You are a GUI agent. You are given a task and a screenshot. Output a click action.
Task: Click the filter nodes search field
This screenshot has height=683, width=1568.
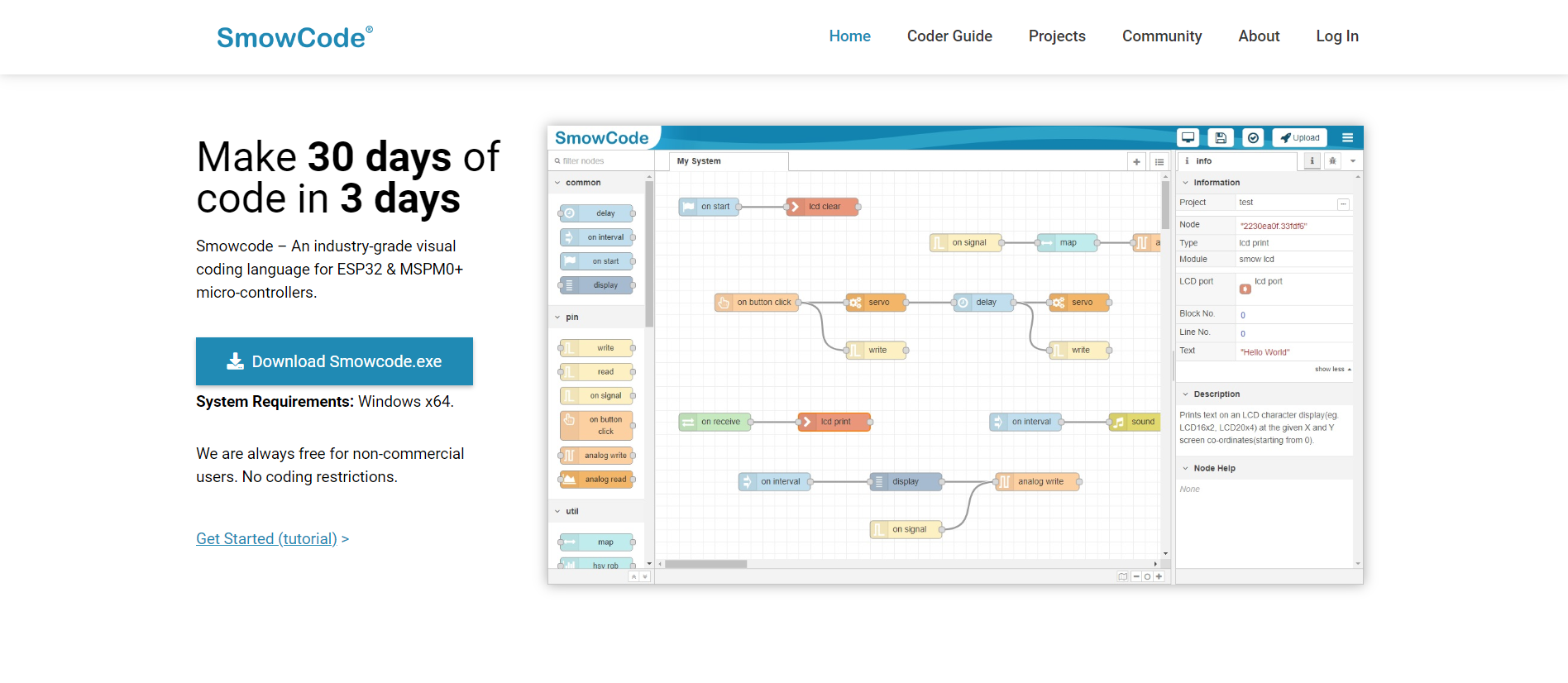point(600,161)
